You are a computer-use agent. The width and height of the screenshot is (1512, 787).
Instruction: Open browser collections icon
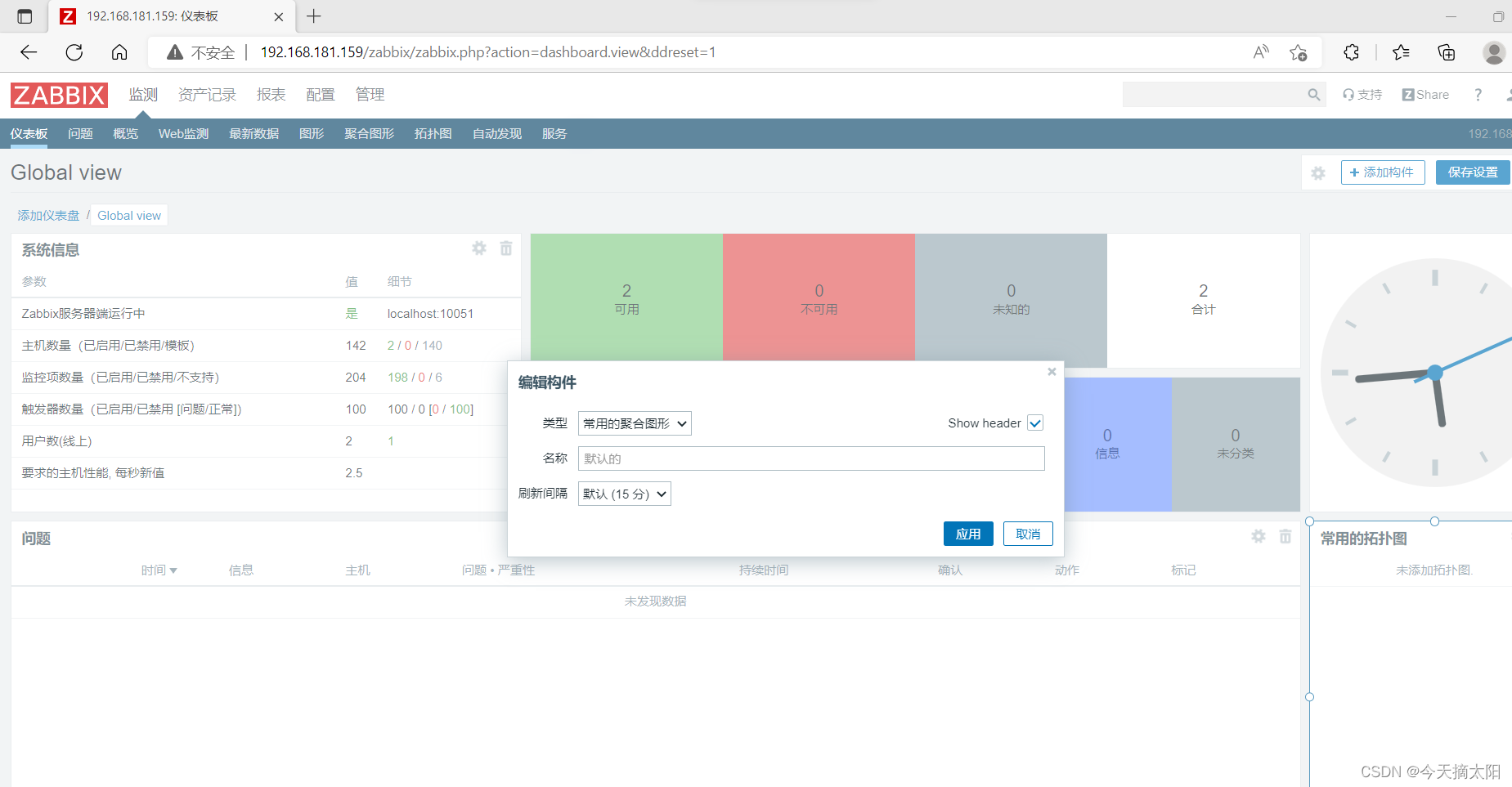click(x=1447, y=52)
